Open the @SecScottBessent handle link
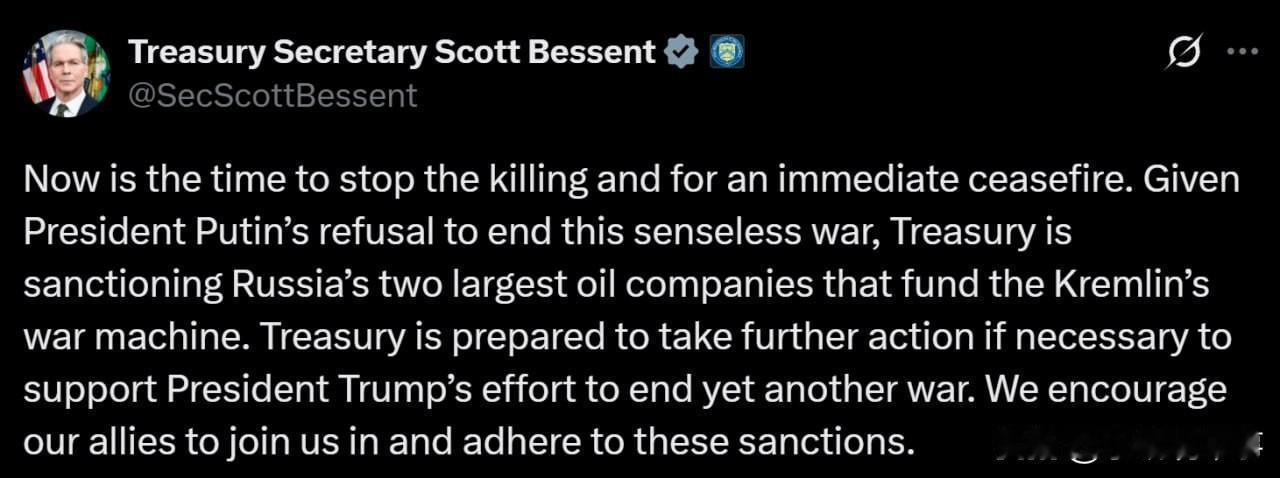Image resolution: width=1280 pixels, height=478 pixels. (x=274, y=96)
